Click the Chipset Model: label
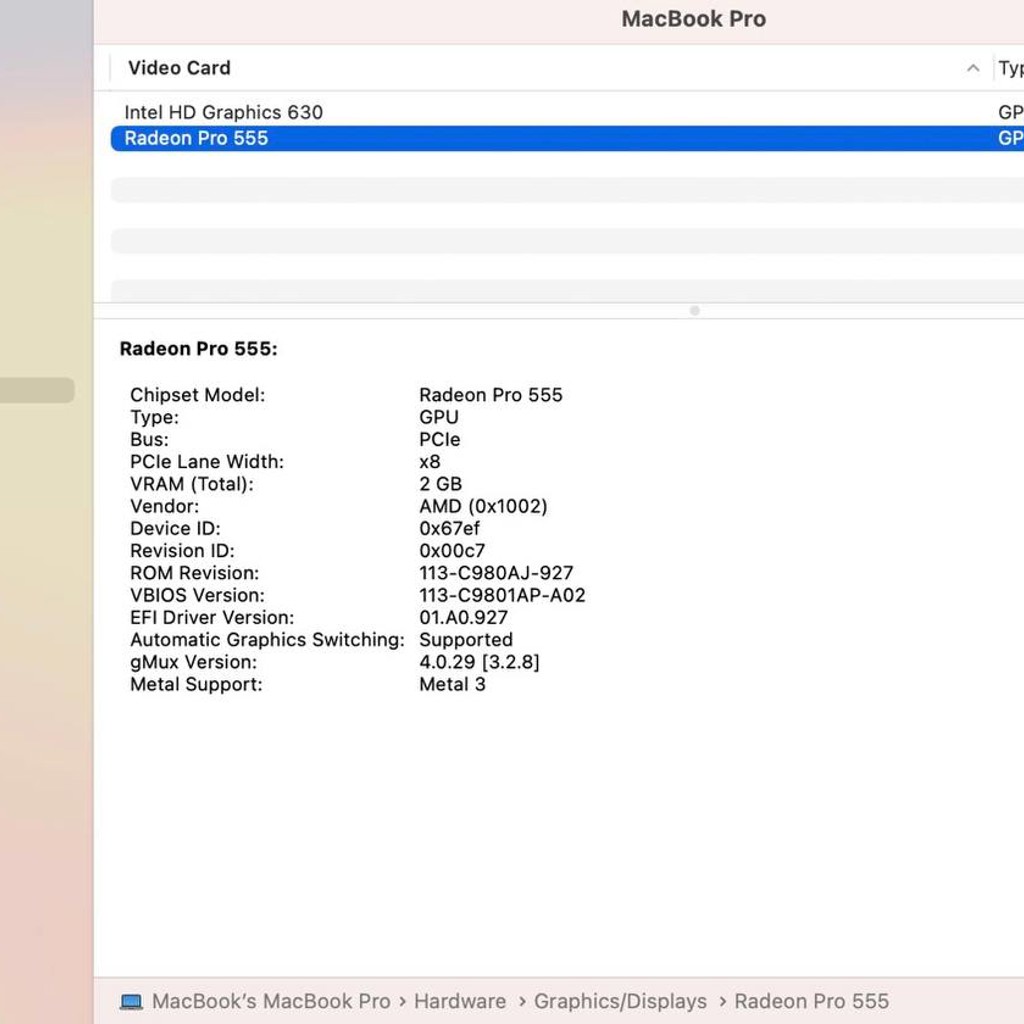The image size is (1024, 1024). point(197,395)
